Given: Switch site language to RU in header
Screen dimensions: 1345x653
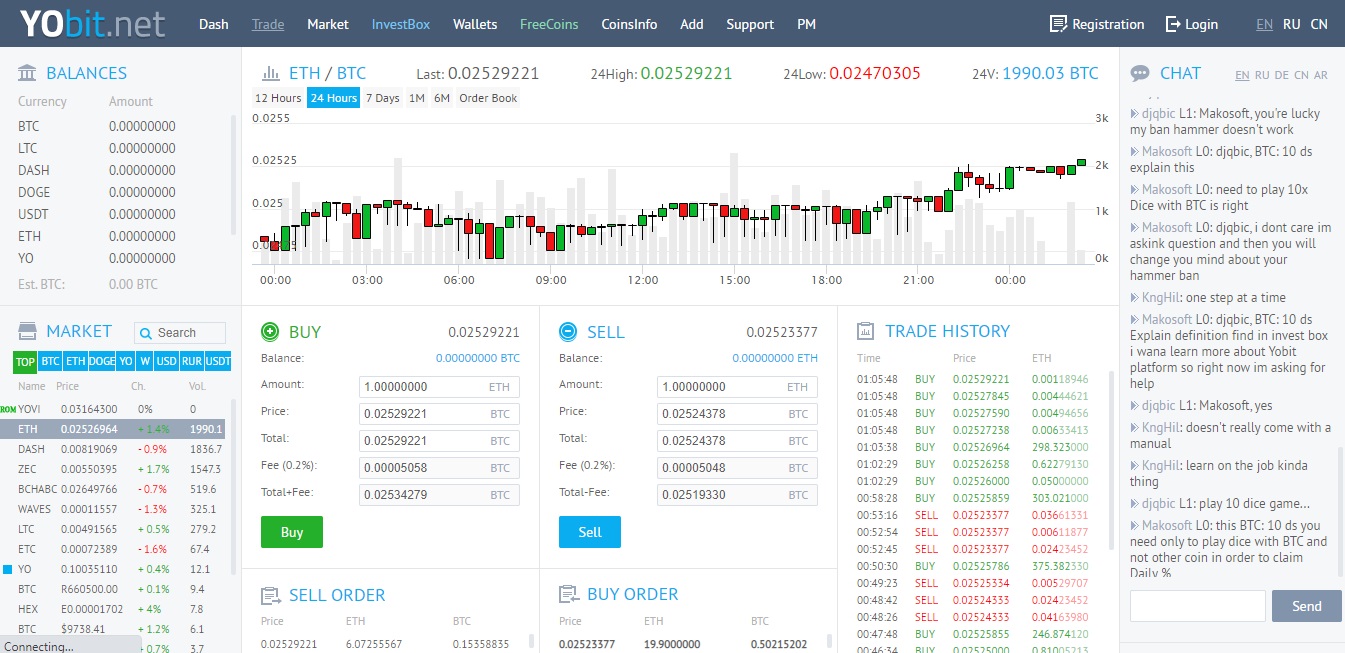Looking at the screenshot, I should point(1292,24).
